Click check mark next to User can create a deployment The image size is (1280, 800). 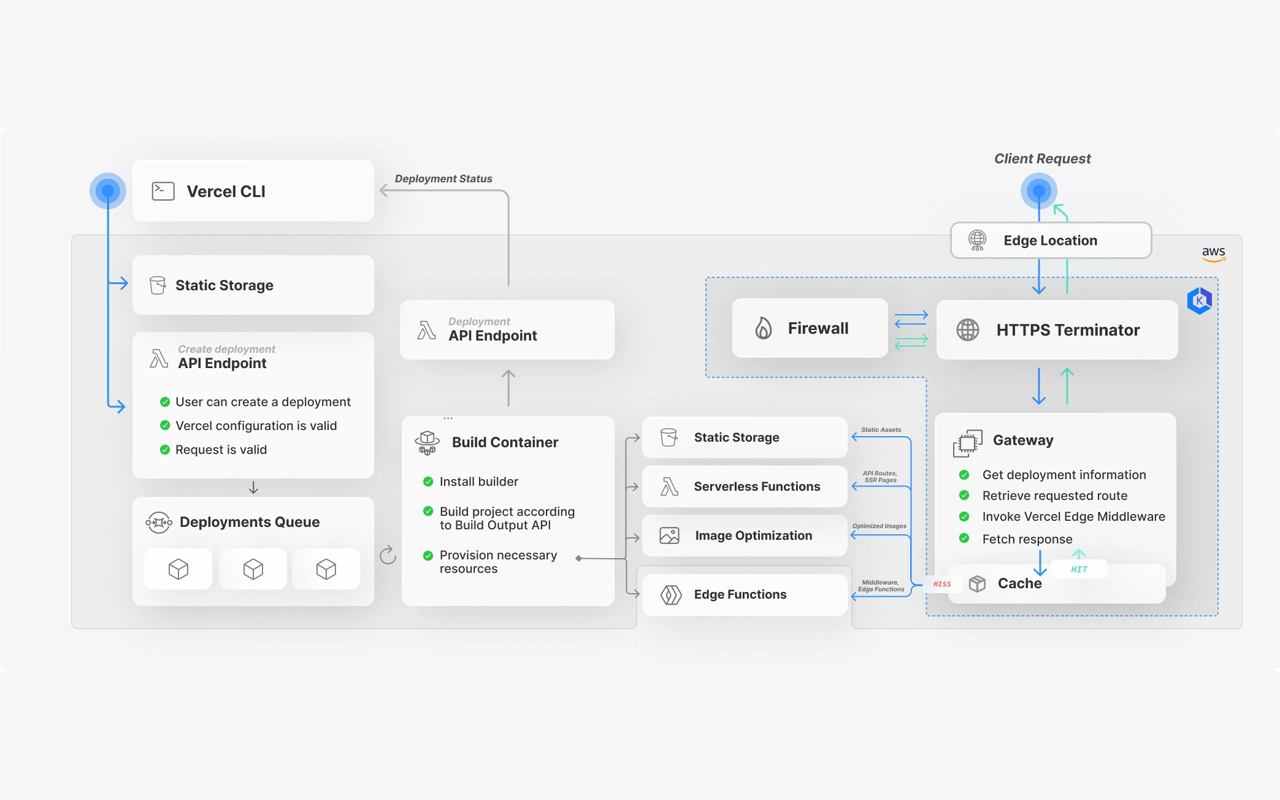coord(165,402)
